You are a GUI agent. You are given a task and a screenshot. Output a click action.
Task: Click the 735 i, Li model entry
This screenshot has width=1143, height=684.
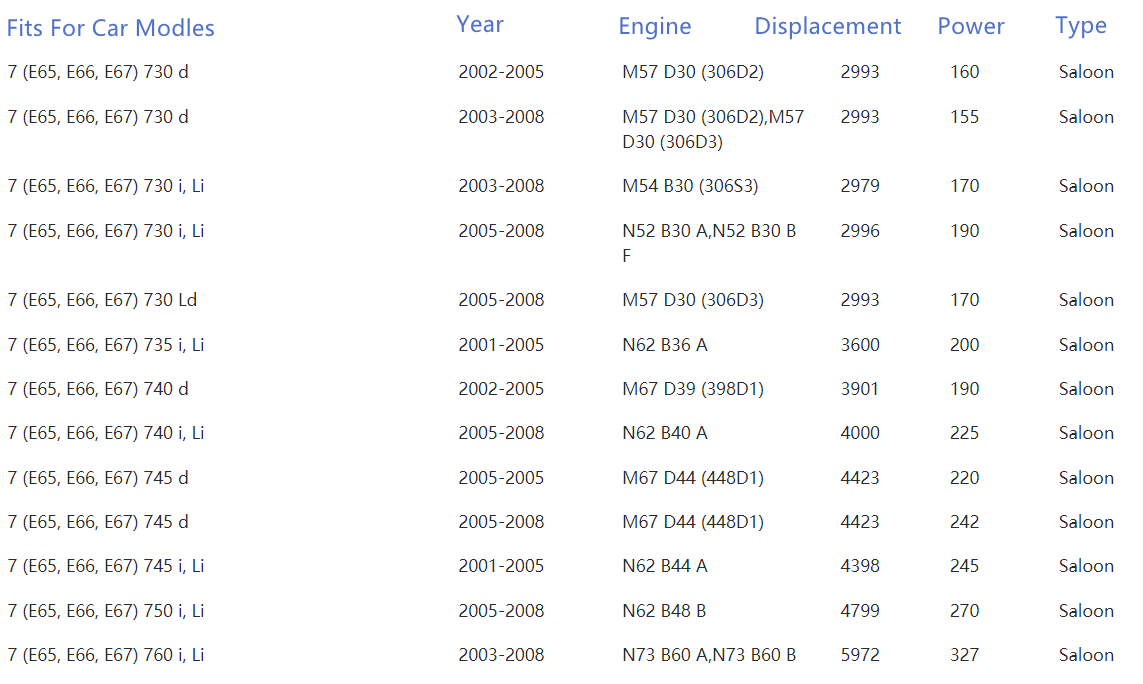pyautogui.click(x=105, y=345)
